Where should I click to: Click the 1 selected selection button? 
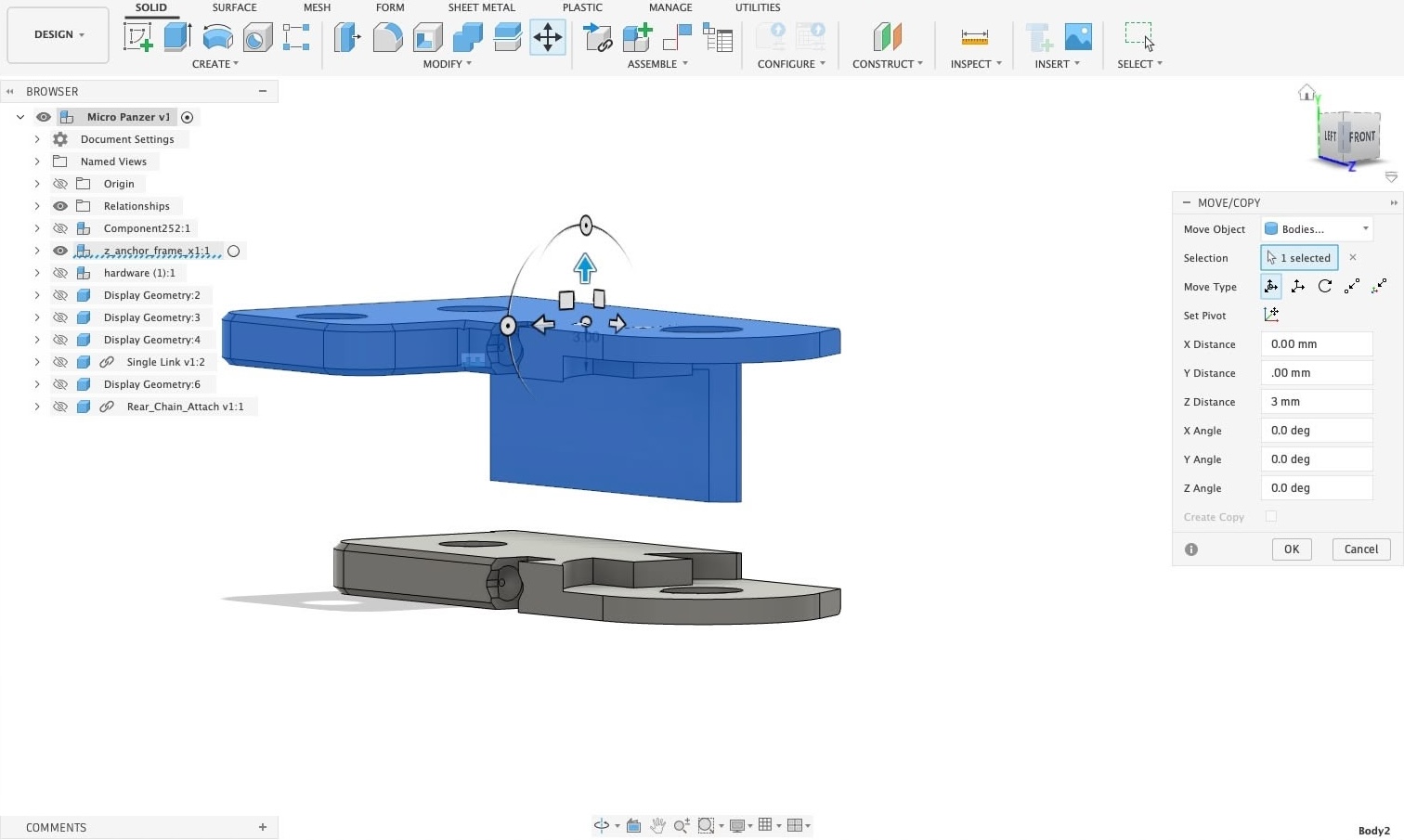point(1299,257)
